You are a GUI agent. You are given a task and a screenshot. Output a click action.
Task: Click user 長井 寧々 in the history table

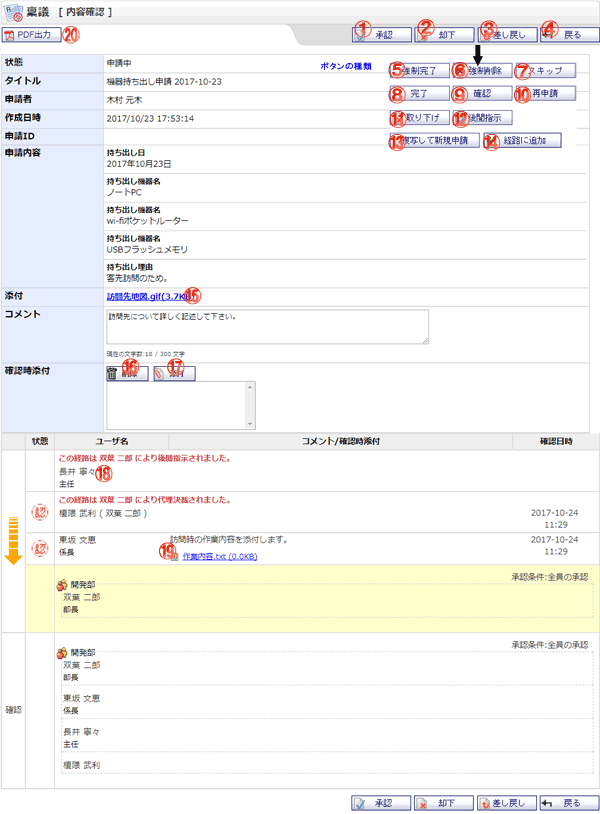click(77, 472)
